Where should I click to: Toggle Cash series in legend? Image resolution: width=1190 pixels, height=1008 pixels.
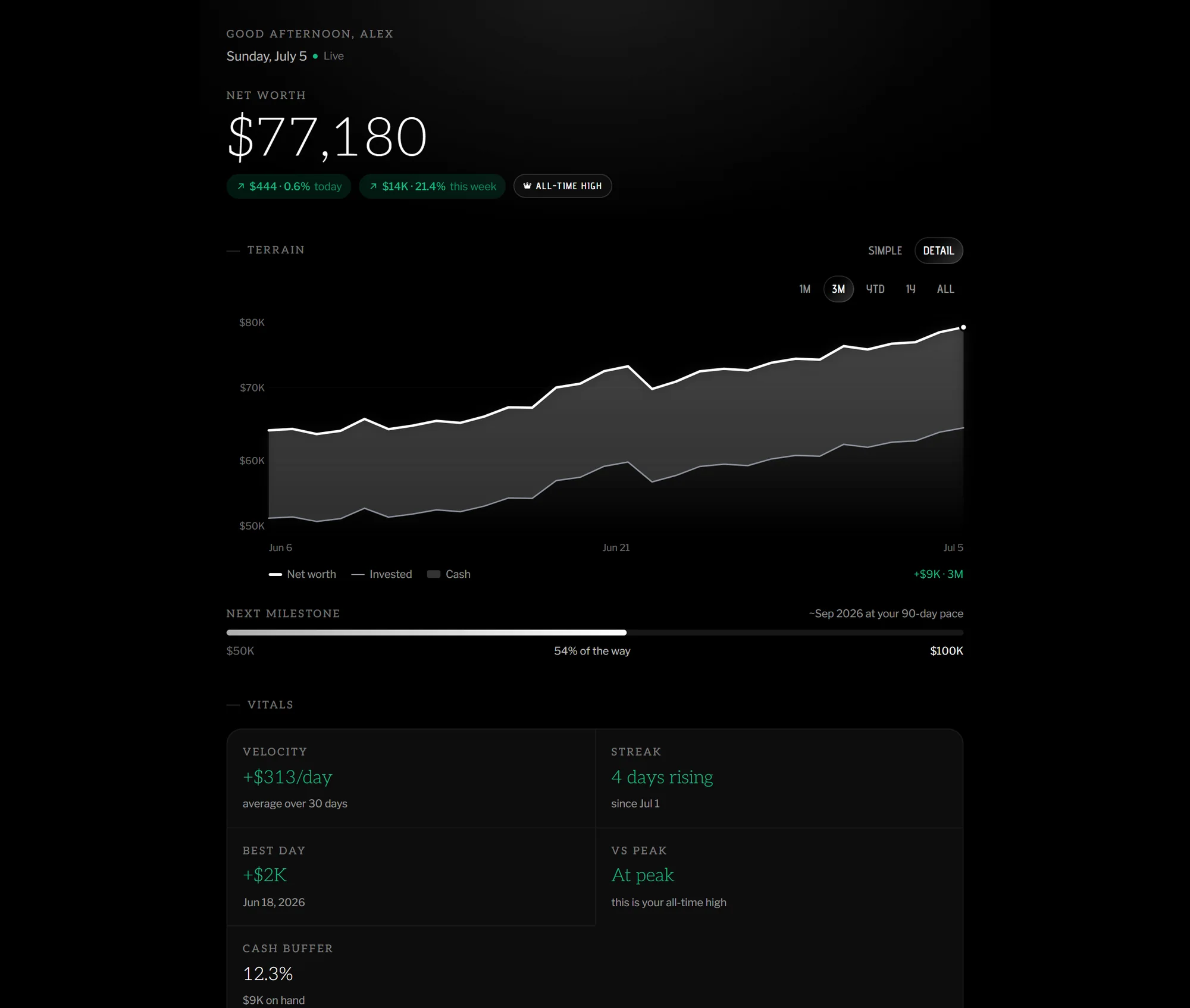[449, 574]
